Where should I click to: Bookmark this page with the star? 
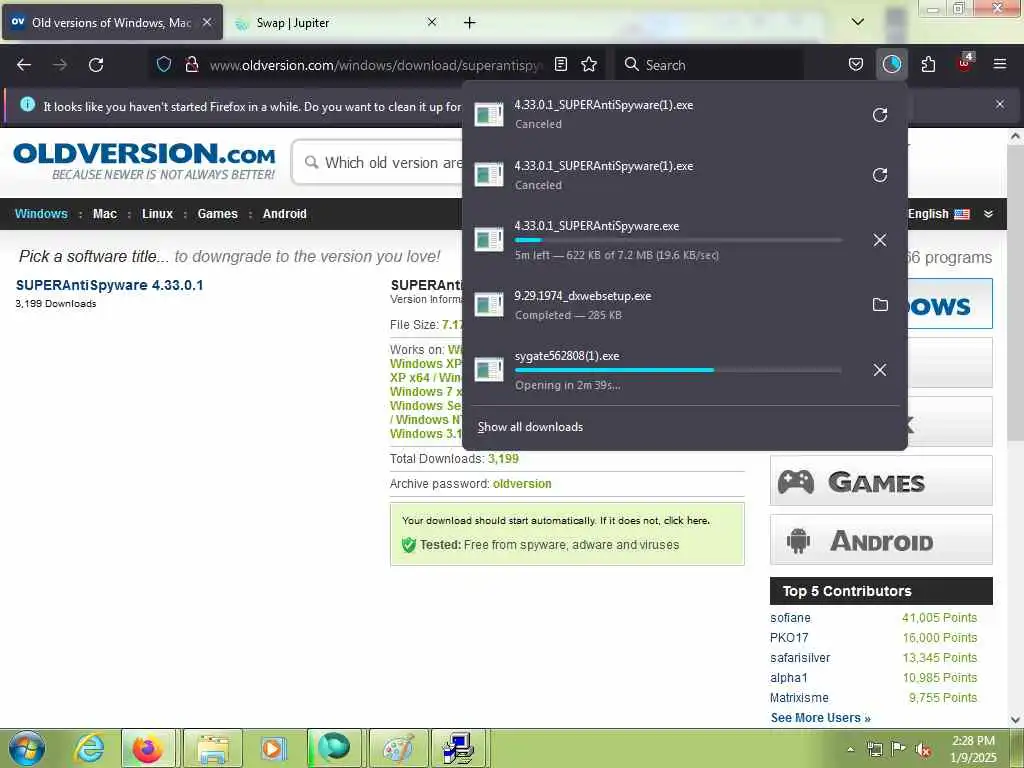pyautogui.click(x=589, y=64)
